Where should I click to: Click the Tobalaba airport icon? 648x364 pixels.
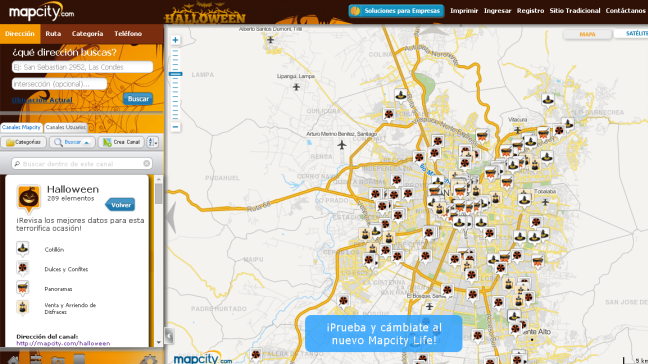[x=545, y=202]
